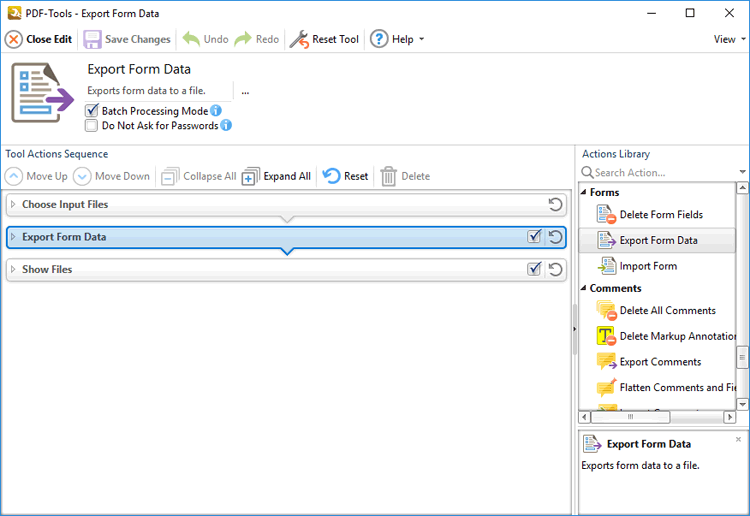Click the Export Comments icon

pyautogui.click(x=607, y=362)
